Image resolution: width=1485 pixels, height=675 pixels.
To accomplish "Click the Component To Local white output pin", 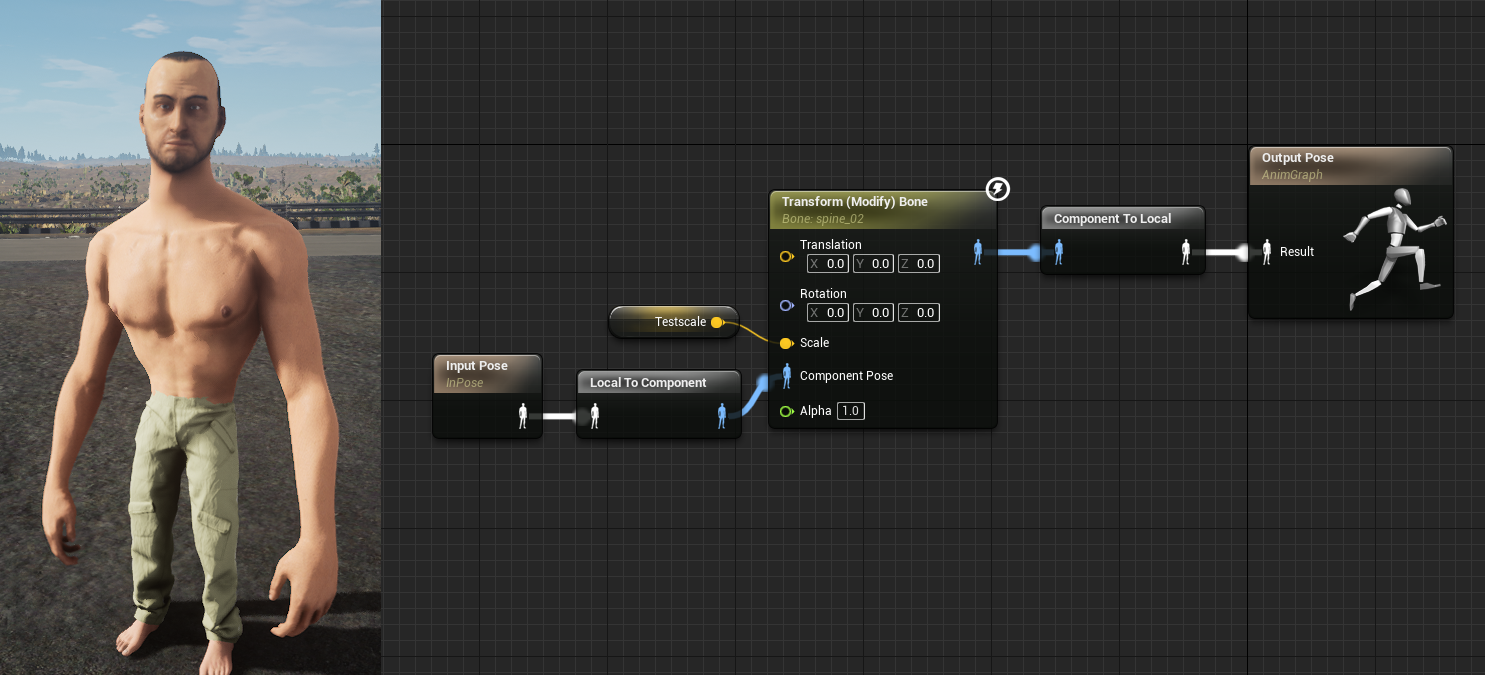I will click(x=1186, y=252).
